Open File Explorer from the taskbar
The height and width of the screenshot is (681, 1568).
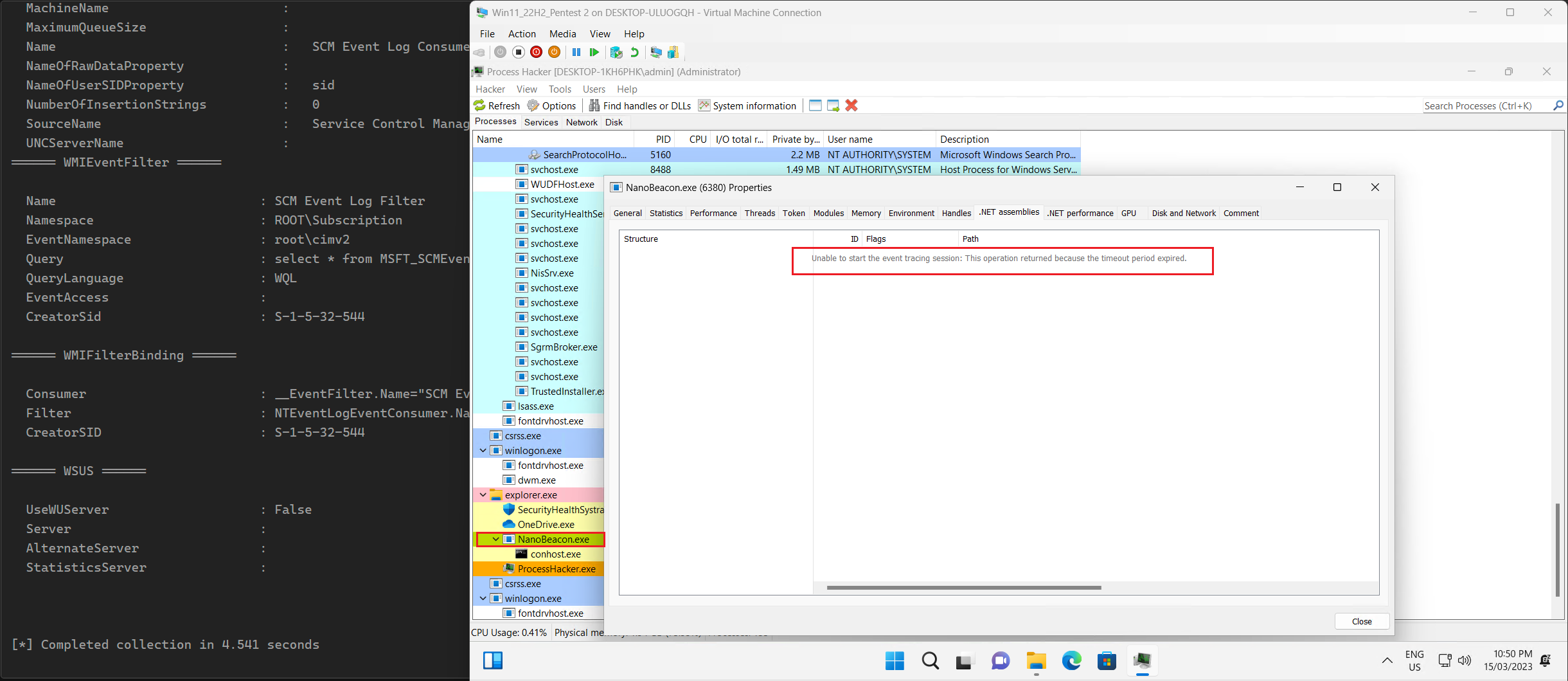1036,660
